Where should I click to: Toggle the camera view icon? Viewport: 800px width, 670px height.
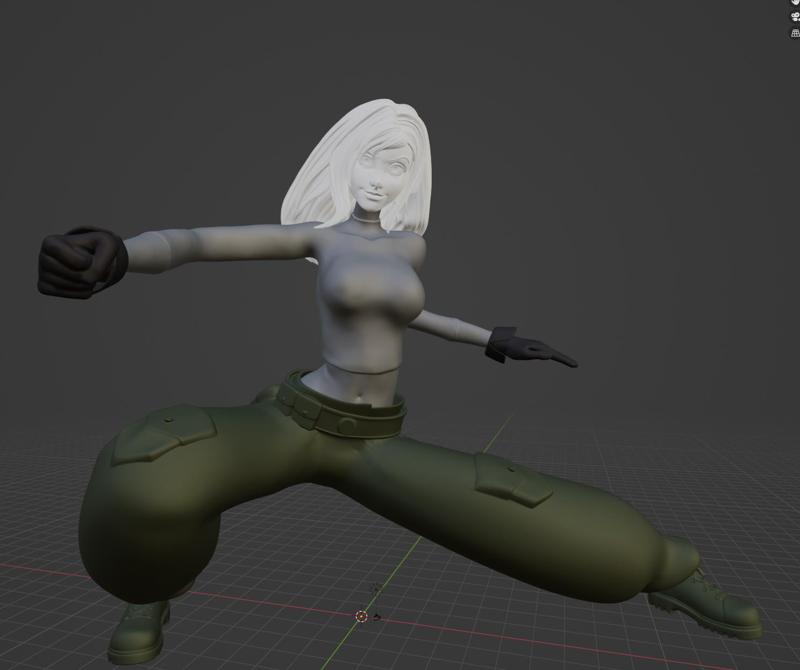click(x=795, y=17)
